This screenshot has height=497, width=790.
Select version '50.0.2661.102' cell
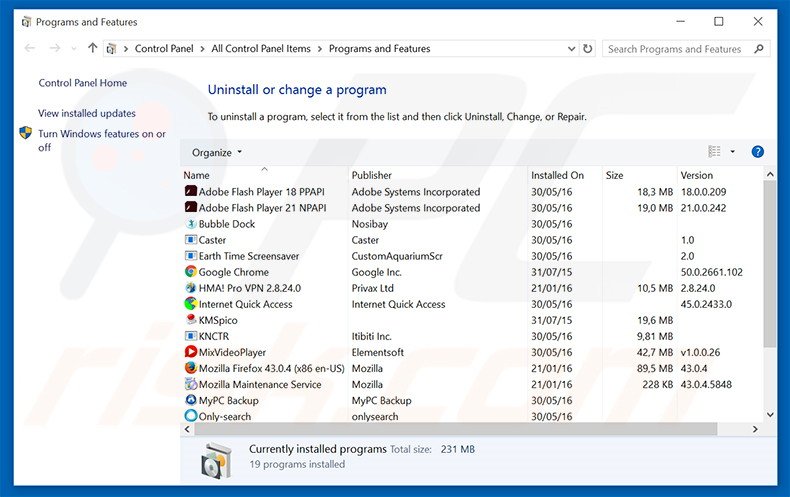pos(712,272)
